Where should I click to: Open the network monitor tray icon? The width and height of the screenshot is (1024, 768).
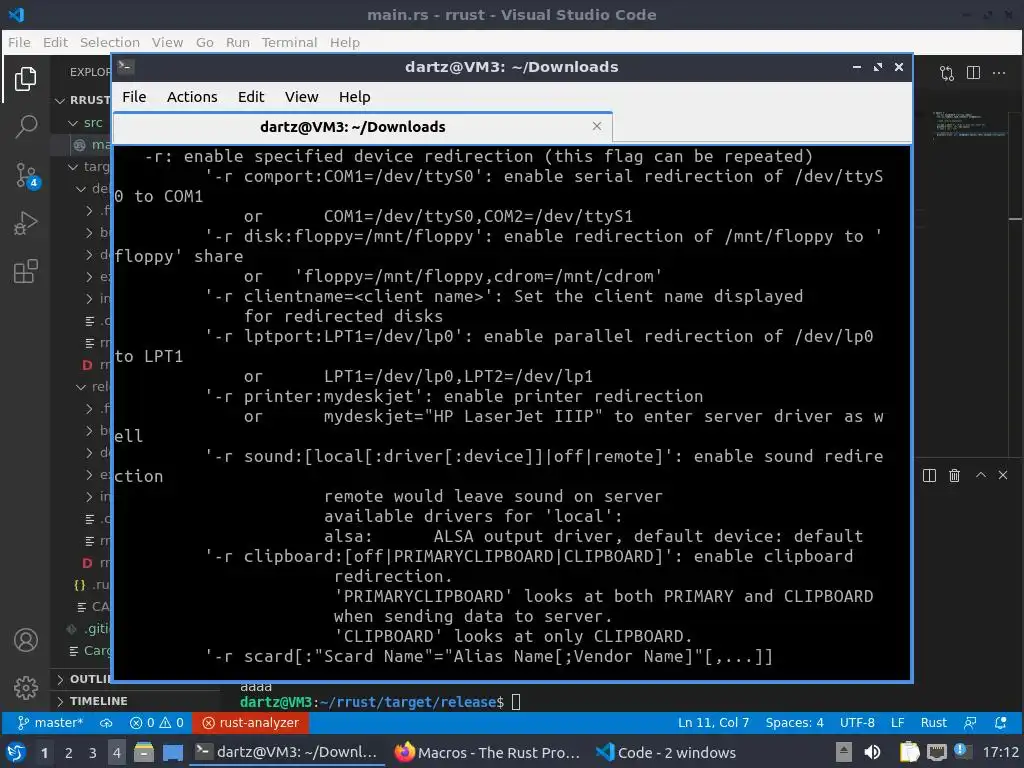click(x=936, y=752)
